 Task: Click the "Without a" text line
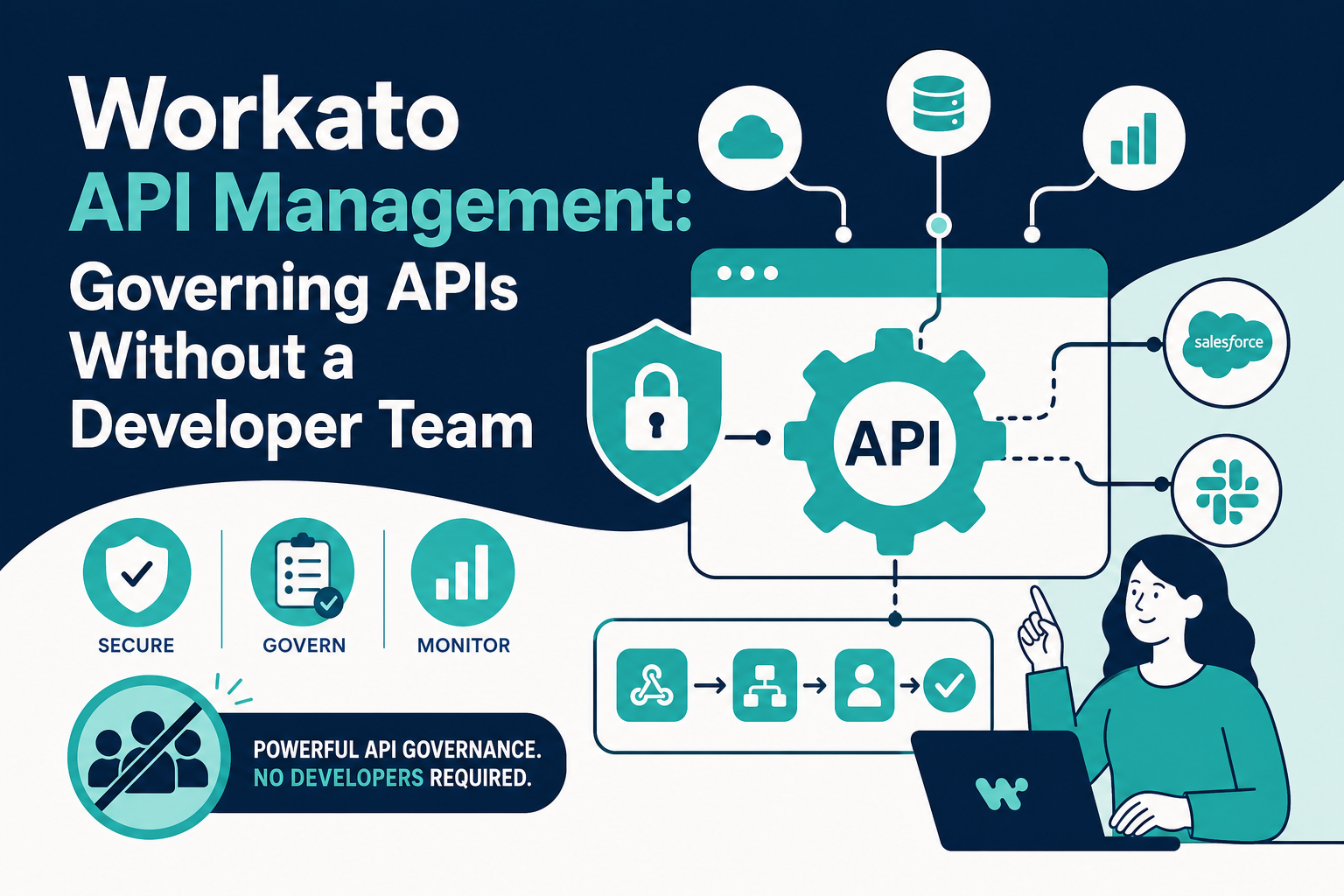coord(212,356)
